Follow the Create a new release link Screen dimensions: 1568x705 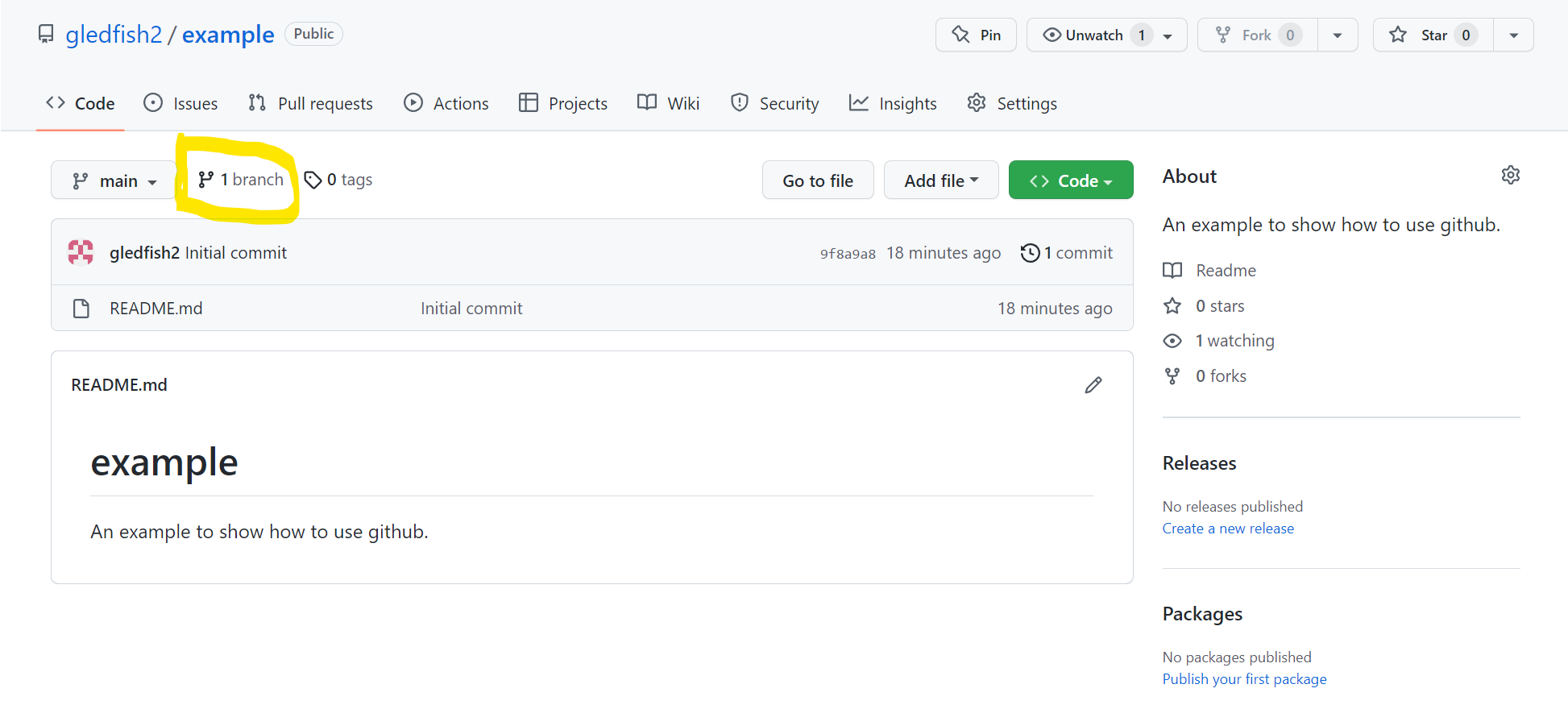(1227, 529)
